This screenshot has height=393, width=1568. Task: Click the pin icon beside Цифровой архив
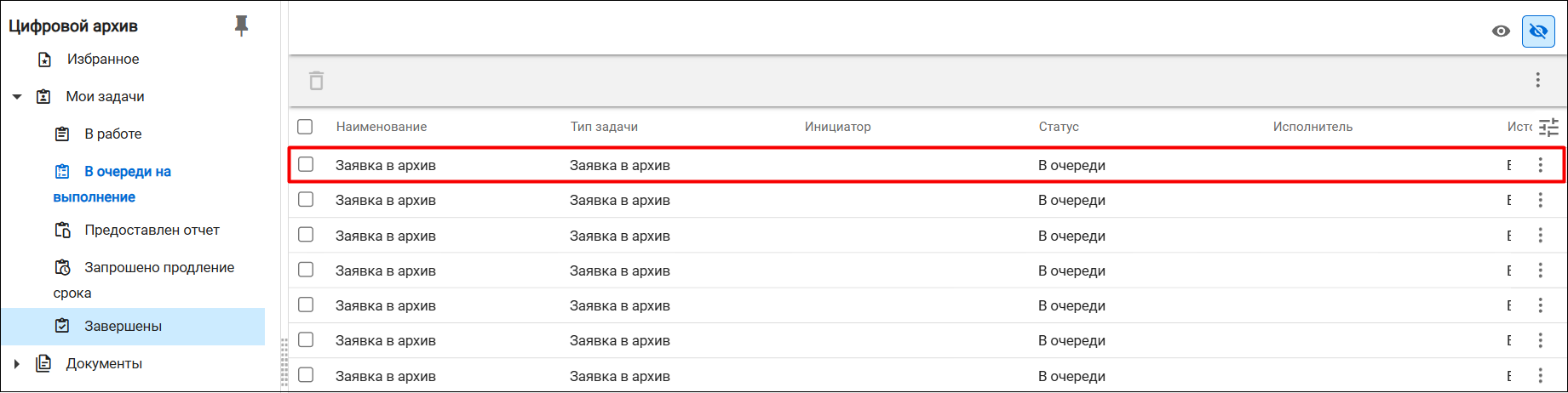coord(242,26)
